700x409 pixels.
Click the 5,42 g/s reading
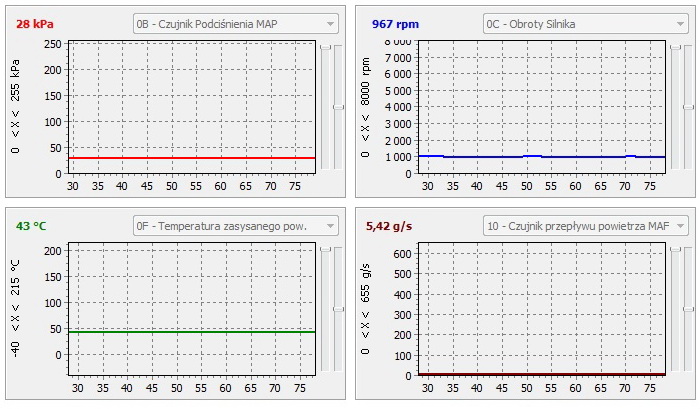(389, 225)
